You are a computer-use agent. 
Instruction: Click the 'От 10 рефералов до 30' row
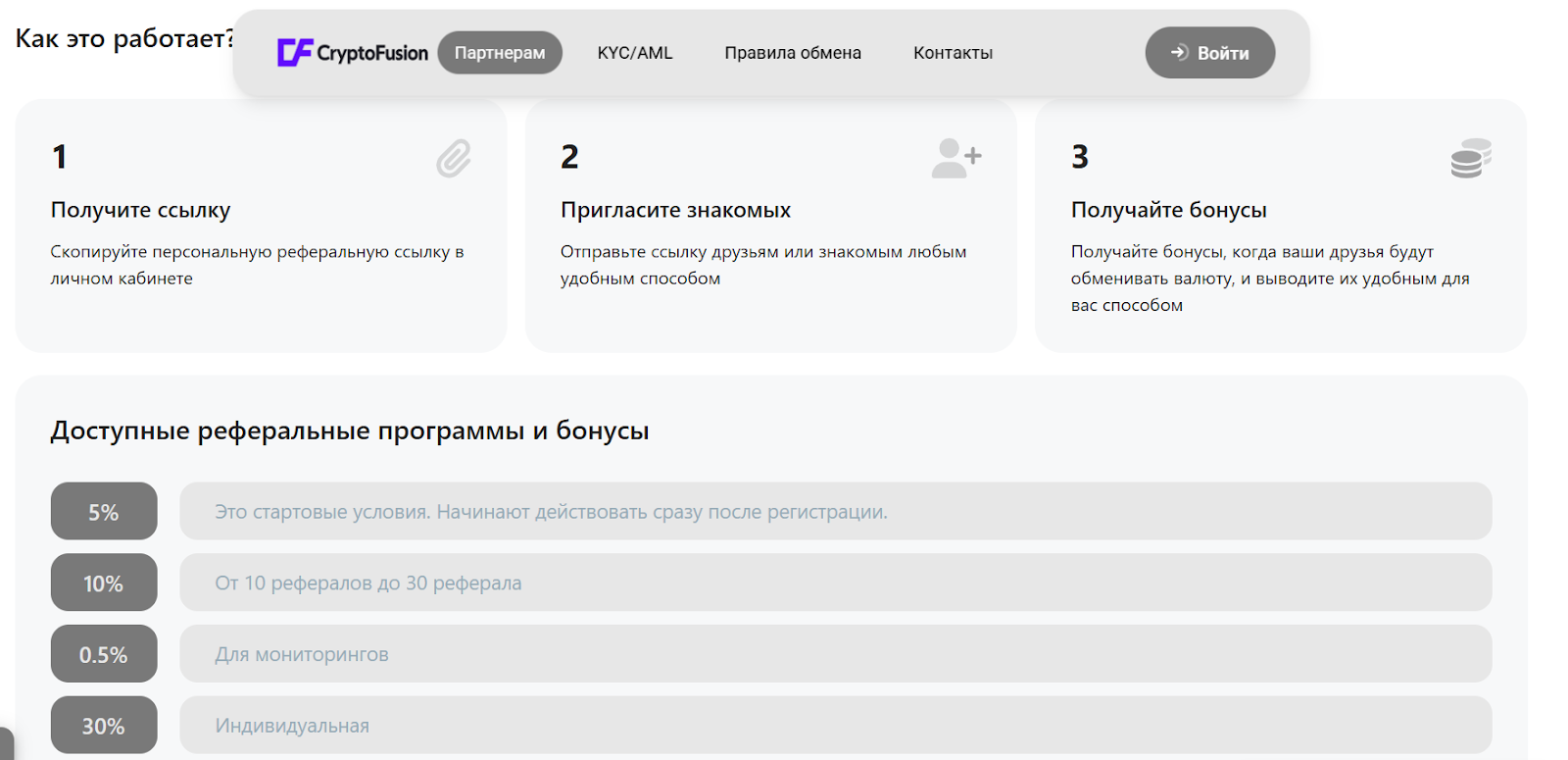click(835, 583)
